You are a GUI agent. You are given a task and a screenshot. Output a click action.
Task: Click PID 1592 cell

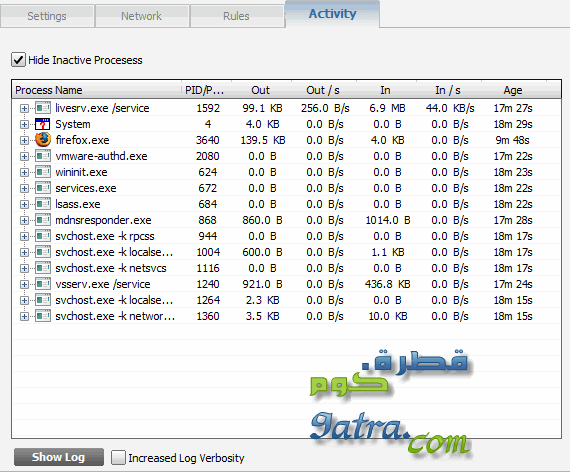[x=208, y=108]
